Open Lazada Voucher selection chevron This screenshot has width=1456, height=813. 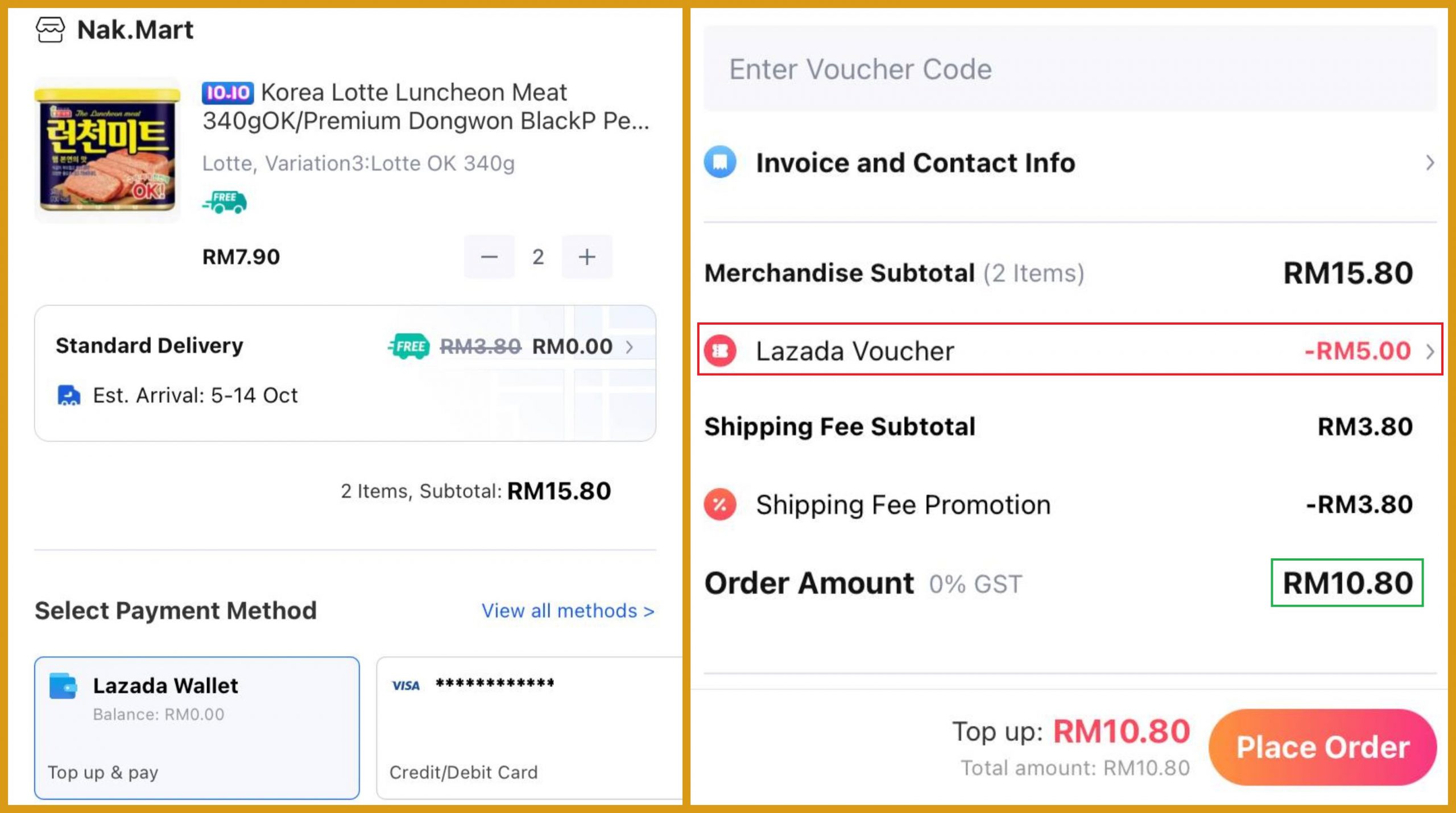(1430, 351)
